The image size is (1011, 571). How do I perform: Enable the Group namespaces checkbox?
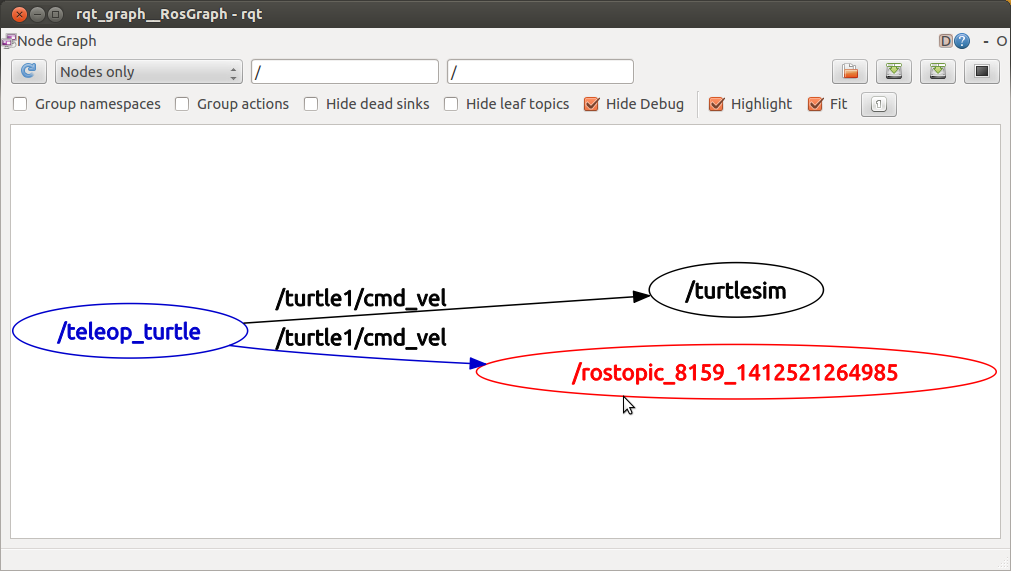pyautogui.click(x=20, y=104)
